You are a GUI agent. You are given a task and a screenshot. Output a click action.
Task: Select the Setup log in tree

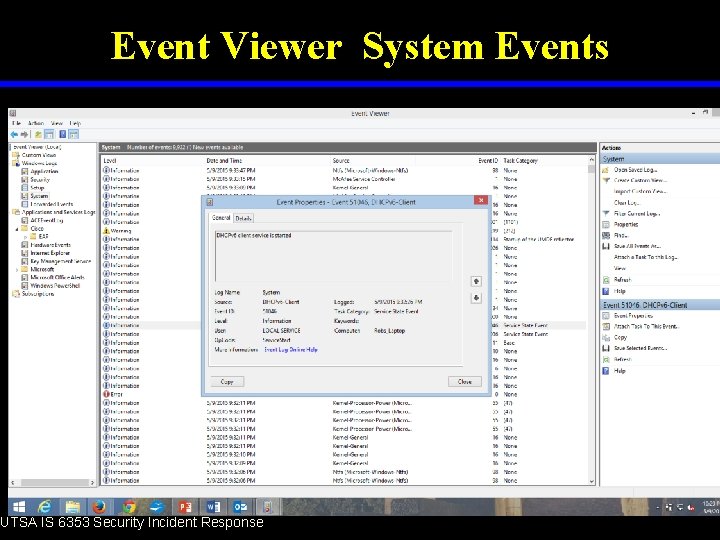(x=37, y=188)
